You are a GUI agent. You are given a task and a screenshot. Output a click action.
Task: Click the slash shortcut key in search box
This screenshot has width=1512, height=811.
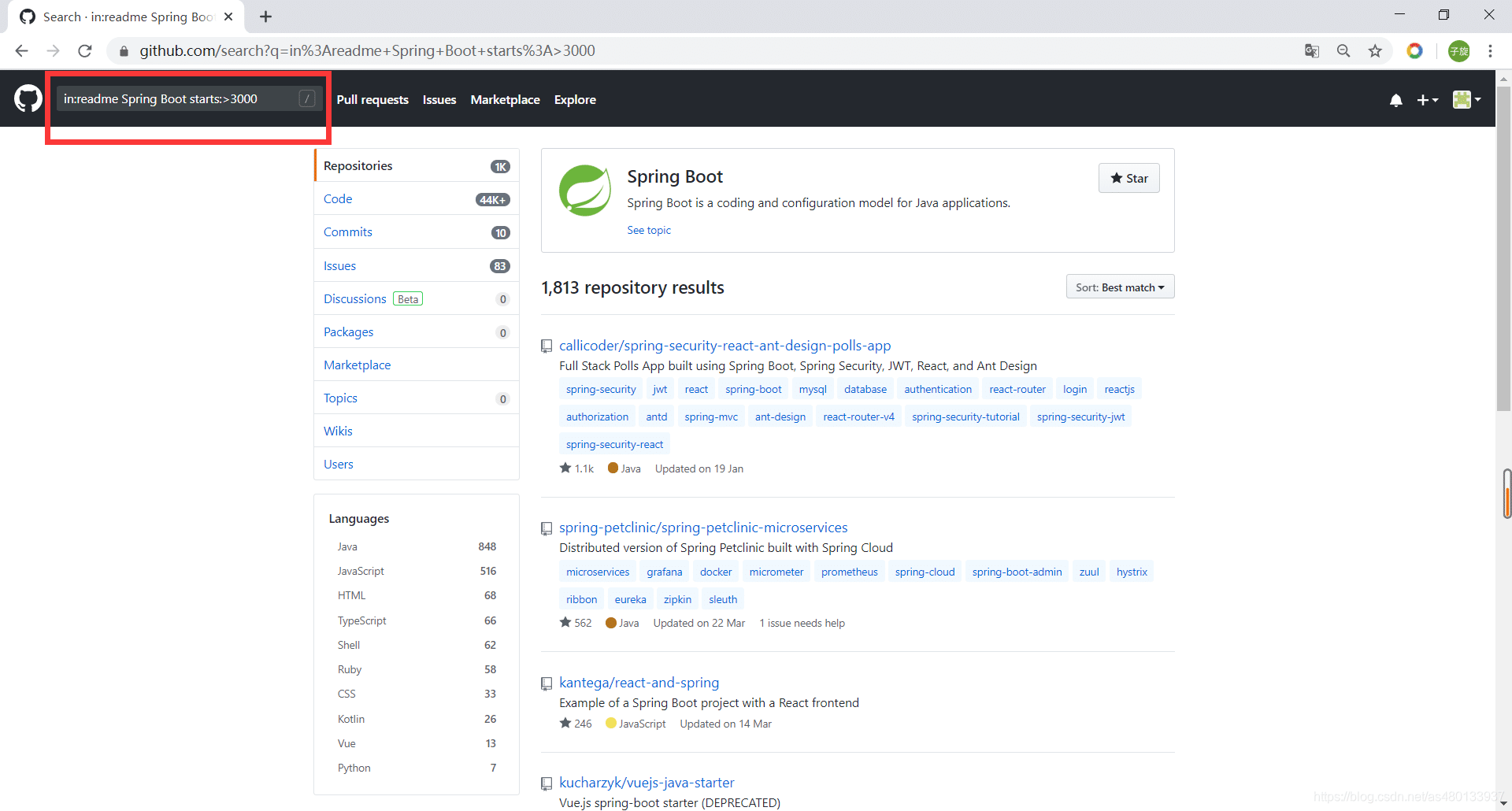(307, 98)
